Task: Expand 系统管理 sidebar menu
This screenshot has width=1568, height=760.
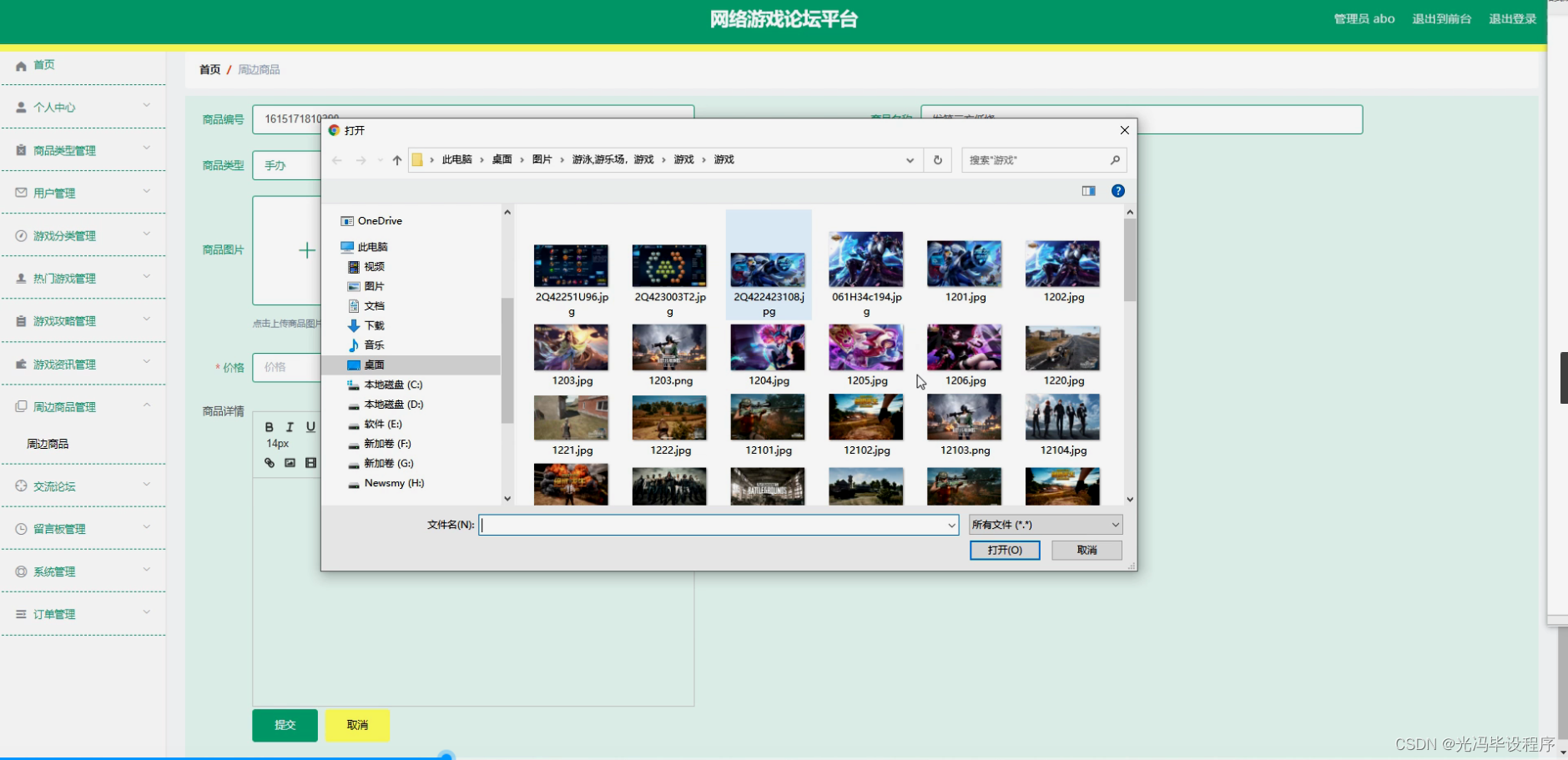Action: click(x=83, y=571)
